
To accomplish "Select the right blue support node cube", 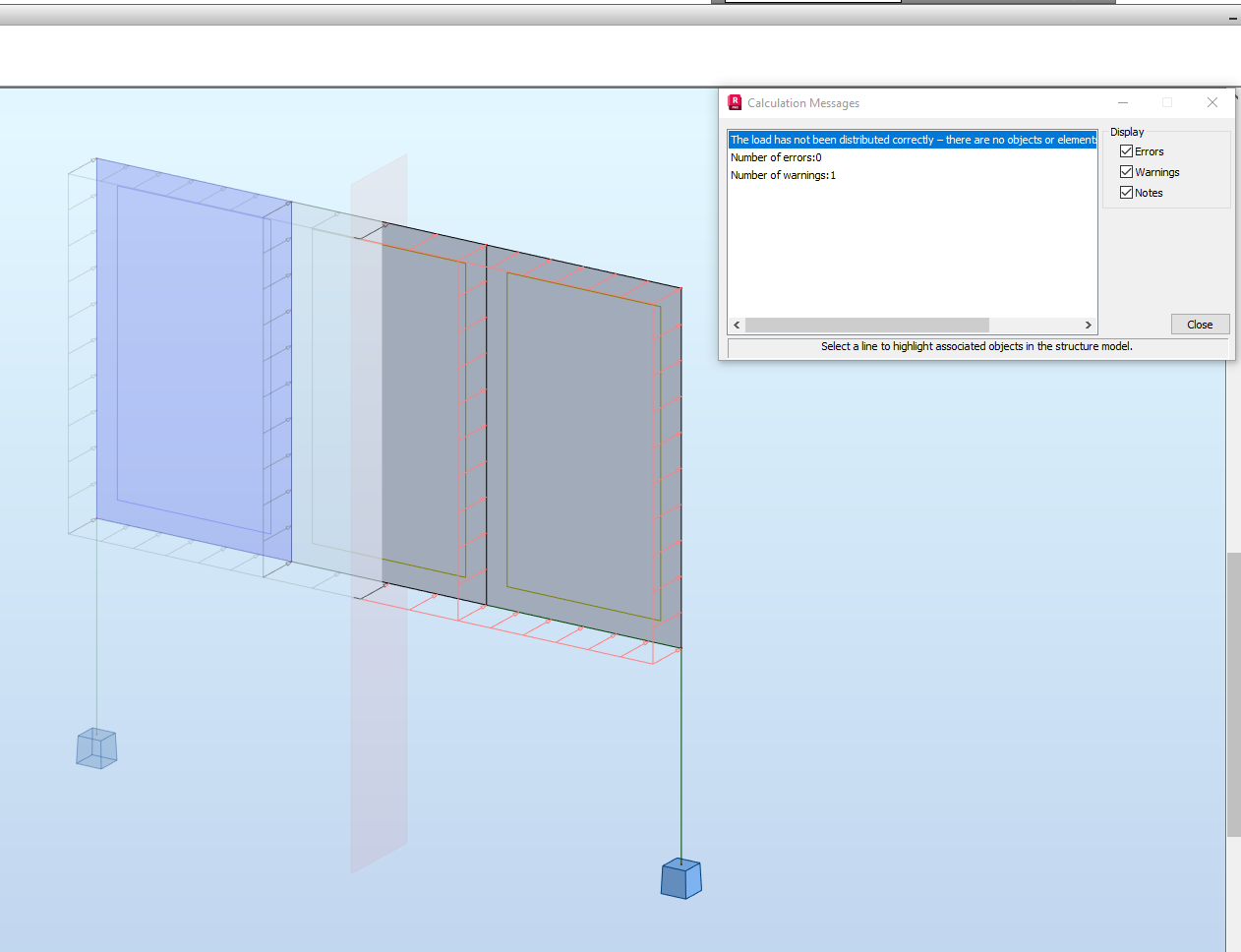I will click(680, 880).
